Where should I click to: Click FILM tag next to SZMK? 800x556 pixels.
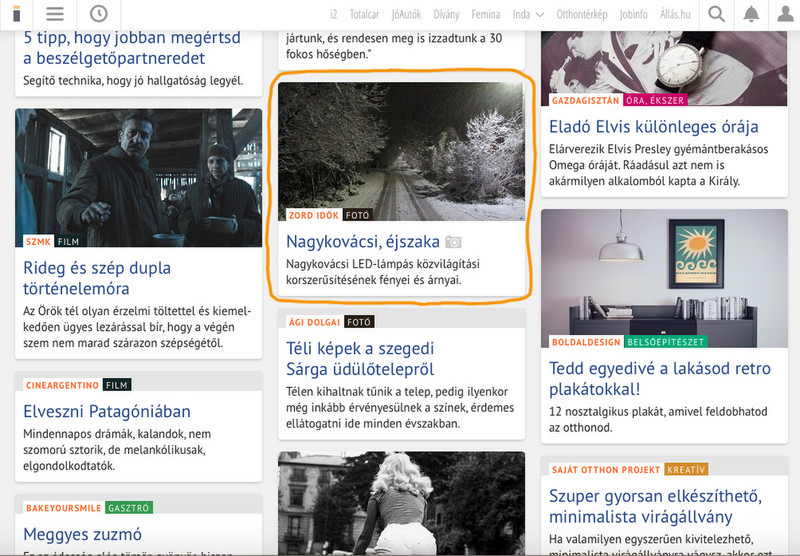coord(68,241)
